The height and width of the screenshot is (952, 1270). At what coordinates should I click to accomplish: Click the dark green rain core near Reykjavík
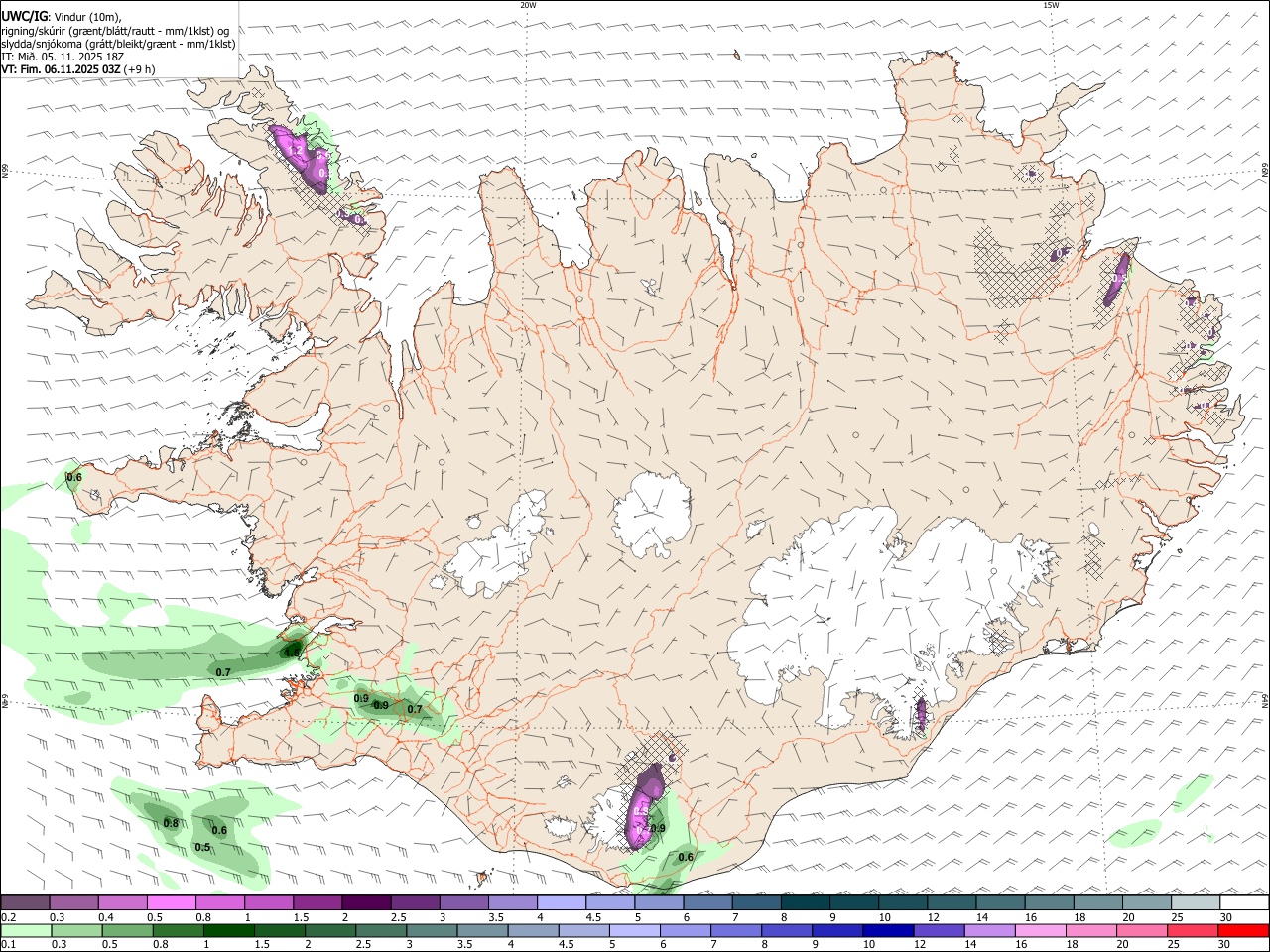pos(292,651)
